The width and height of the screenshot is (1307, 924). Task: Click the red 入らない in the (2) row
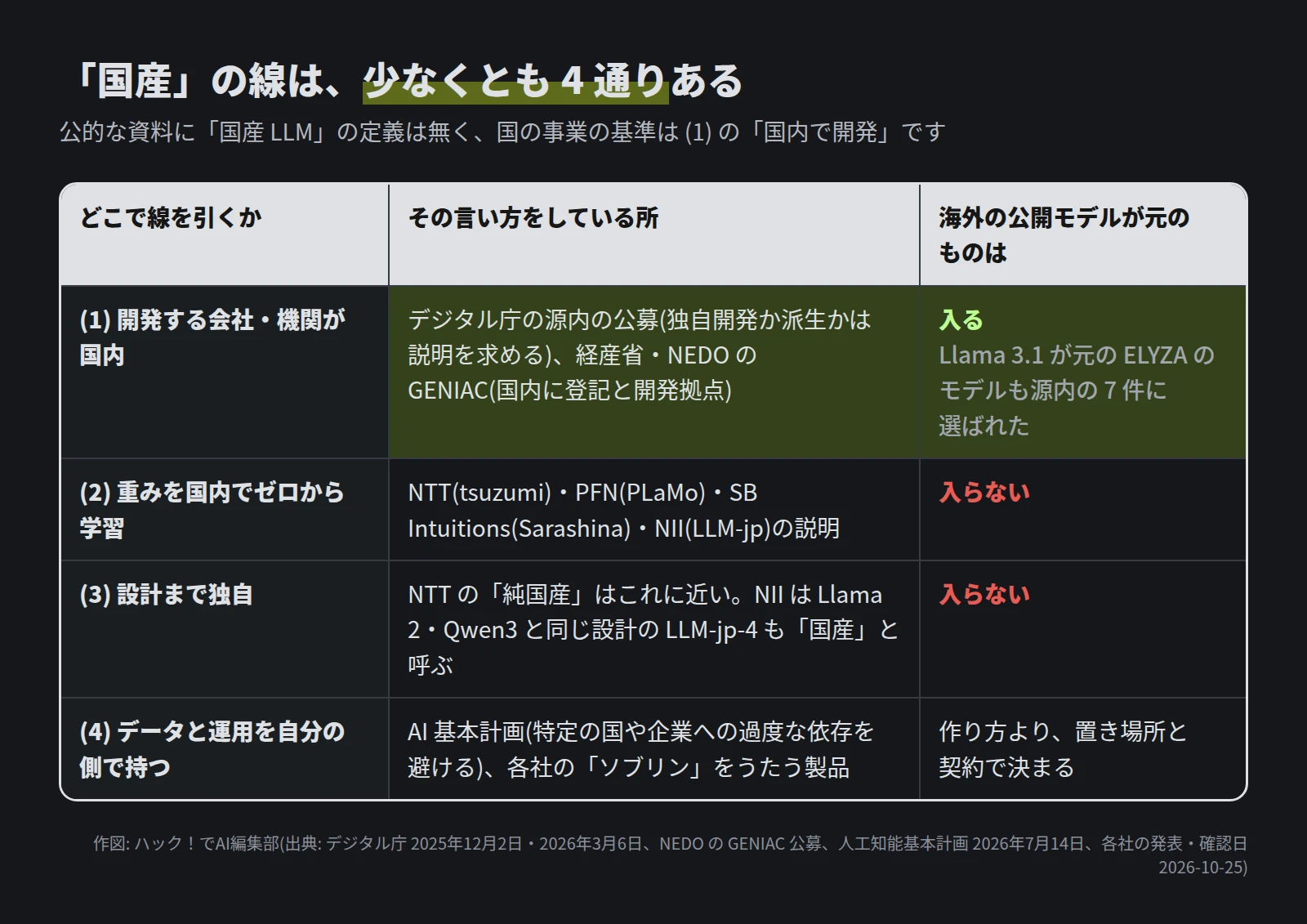[984, 492]
